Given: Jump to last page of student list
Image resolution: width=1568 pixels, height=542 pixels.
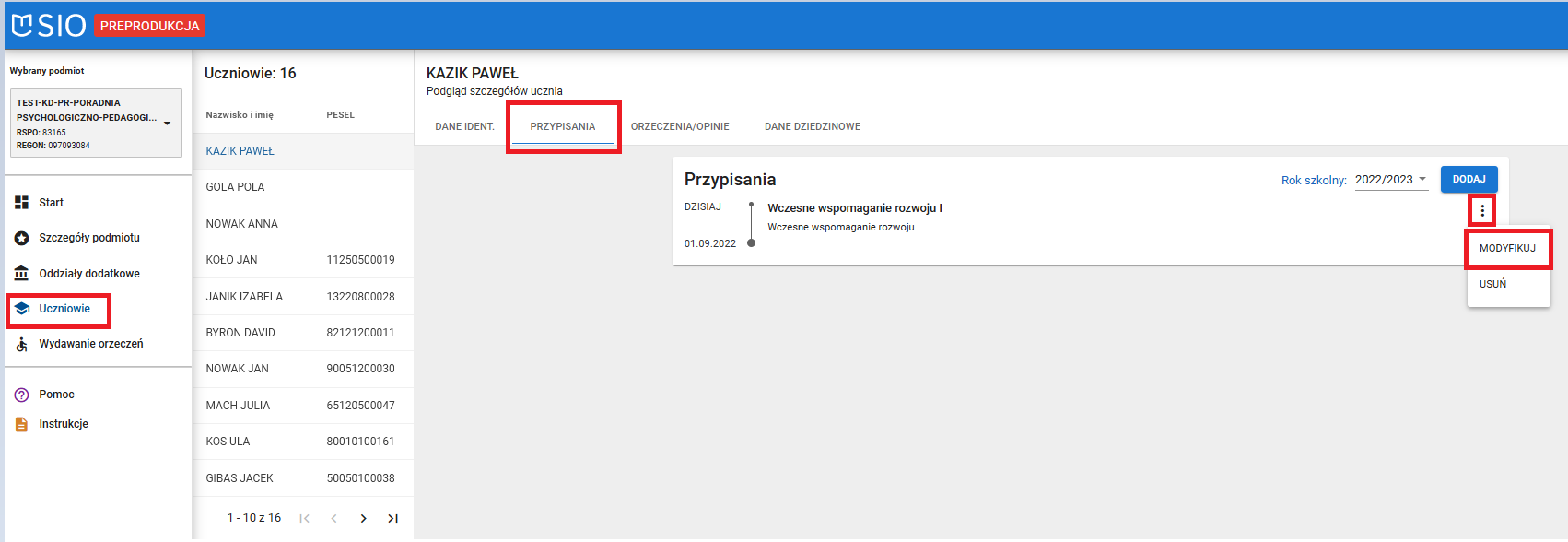Looking at the screenshot, I should (392, 519).
